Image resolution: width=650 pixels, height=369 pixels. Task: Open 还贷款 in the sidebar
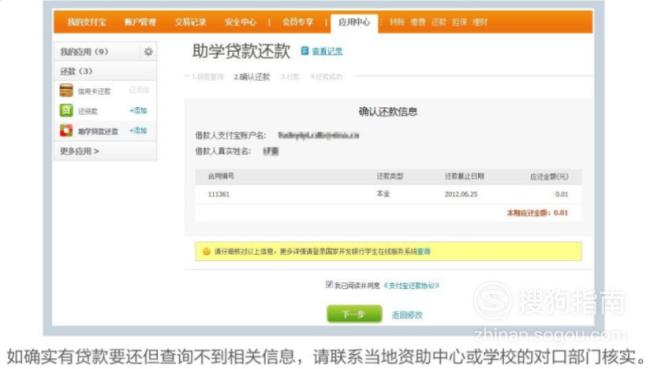pos(88,111)
